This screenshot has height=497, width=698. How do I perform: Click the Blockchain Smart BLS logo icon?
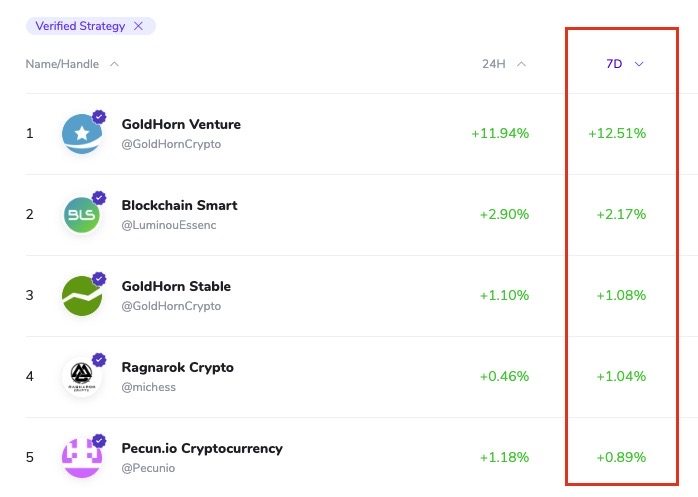[81, 215]
